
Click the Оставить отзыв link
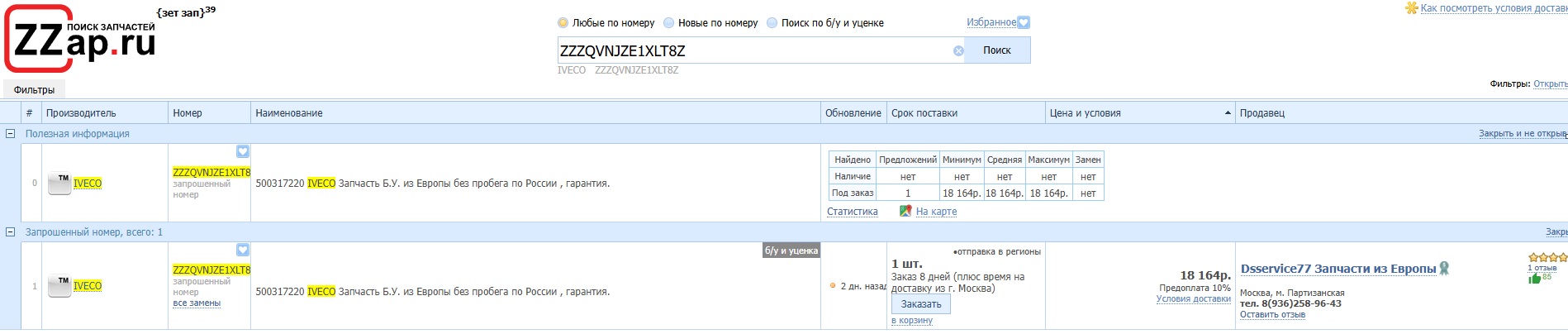(1272, 314)
